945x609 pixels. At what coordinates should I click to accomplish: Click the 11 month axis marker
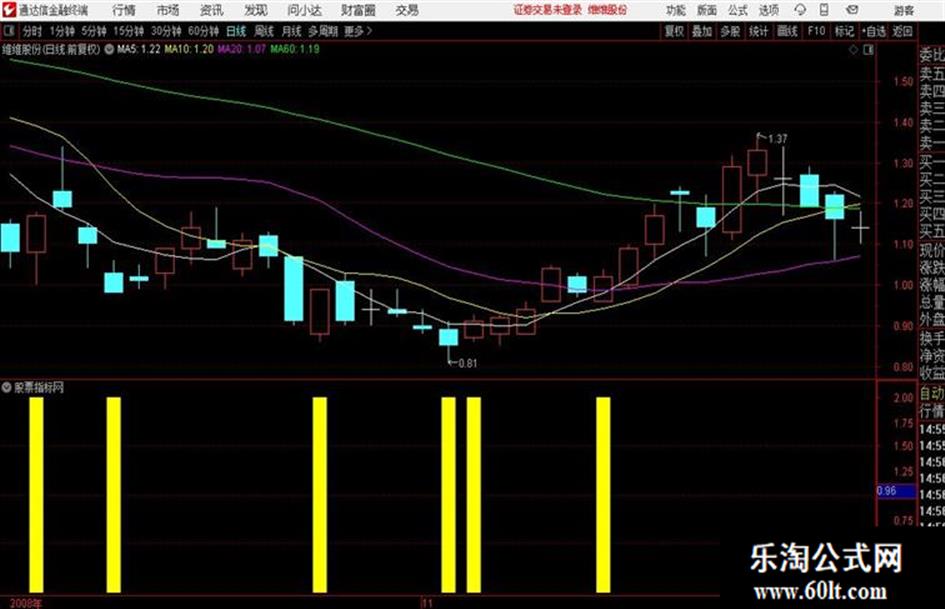pyautogui.click(x=427, y=603)
